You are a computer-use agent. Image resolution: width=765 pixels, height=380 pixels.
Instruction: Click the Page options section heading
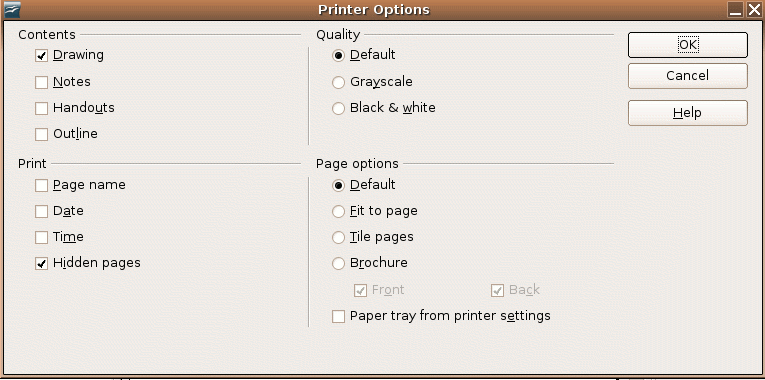(x=357, y=163)
